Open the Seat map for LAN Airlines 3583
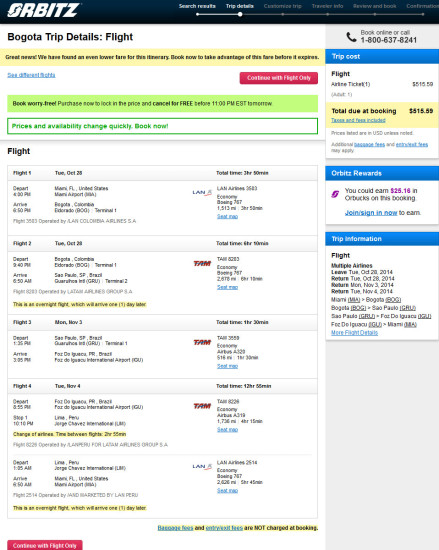This screenshot has height=550, width=439. pos(227,216)
